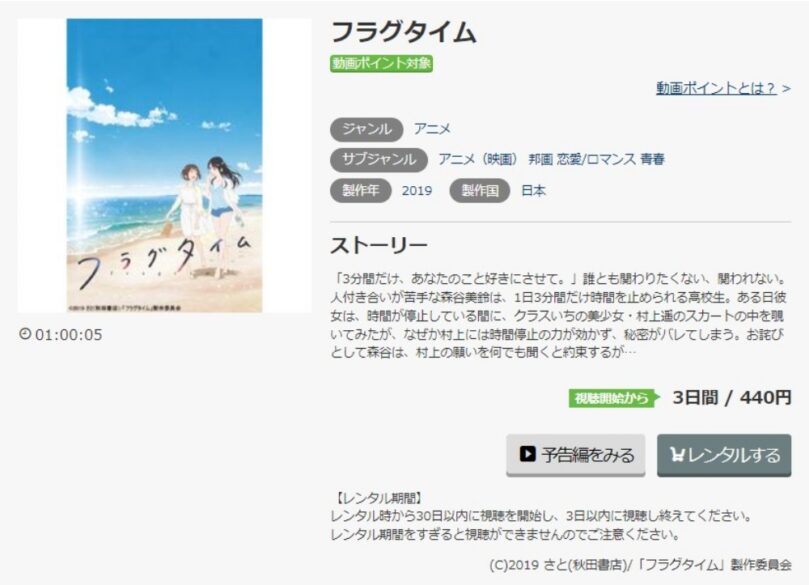Click the フラグタイム title heading
Image resolution: width=809 pixels, height=585 pixels.
[x=403, y=32]
